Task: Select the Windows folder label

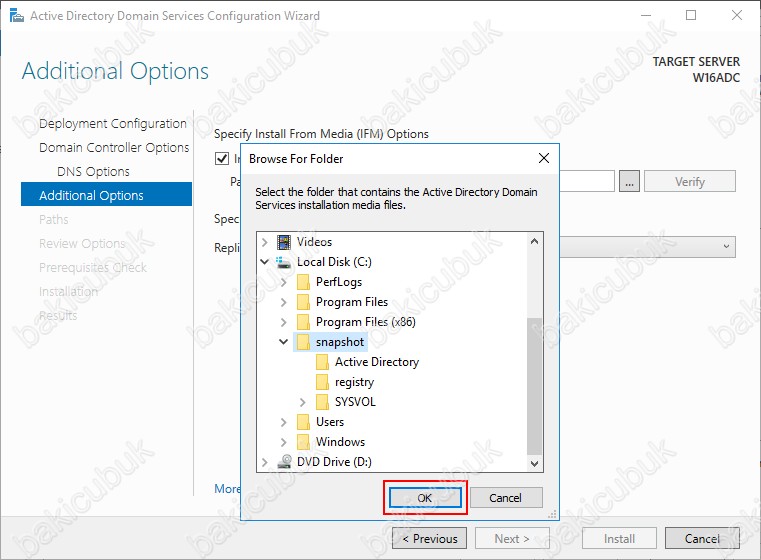Action: tap(340, 442)
